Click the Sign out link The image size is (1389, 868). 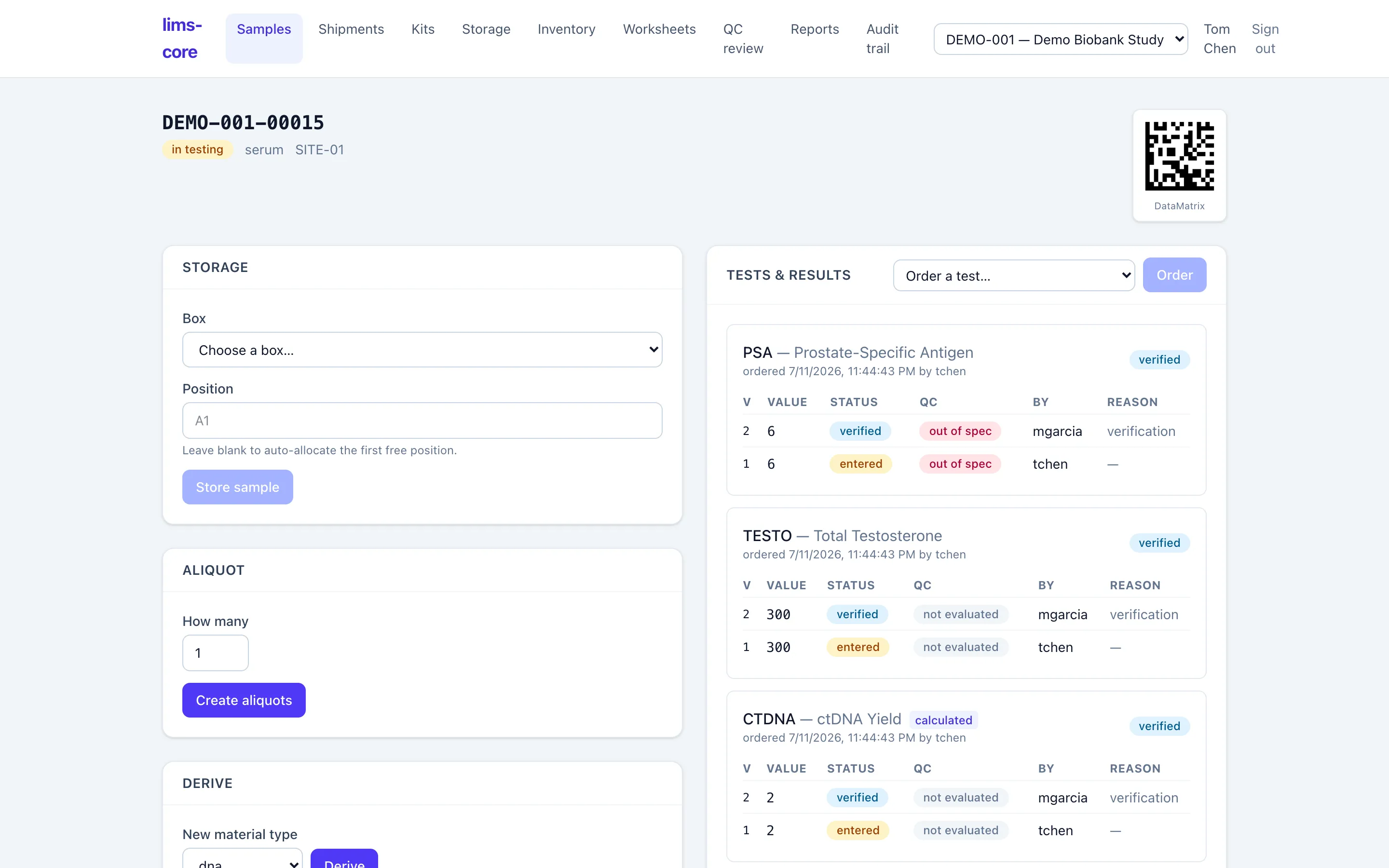pyautogui.click(x=1265, y=39)
